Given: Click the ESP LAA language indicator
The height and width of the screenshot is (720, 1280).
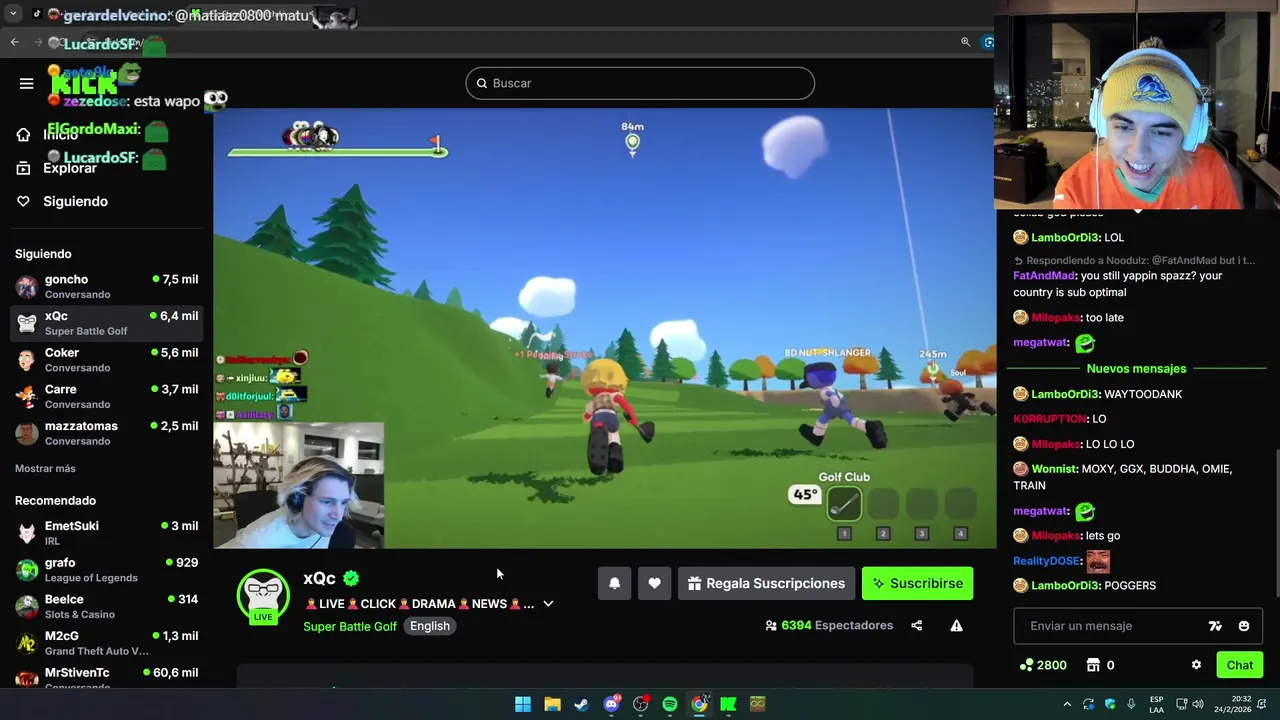Looking at the screenshot, I should tap(1156, 704).
